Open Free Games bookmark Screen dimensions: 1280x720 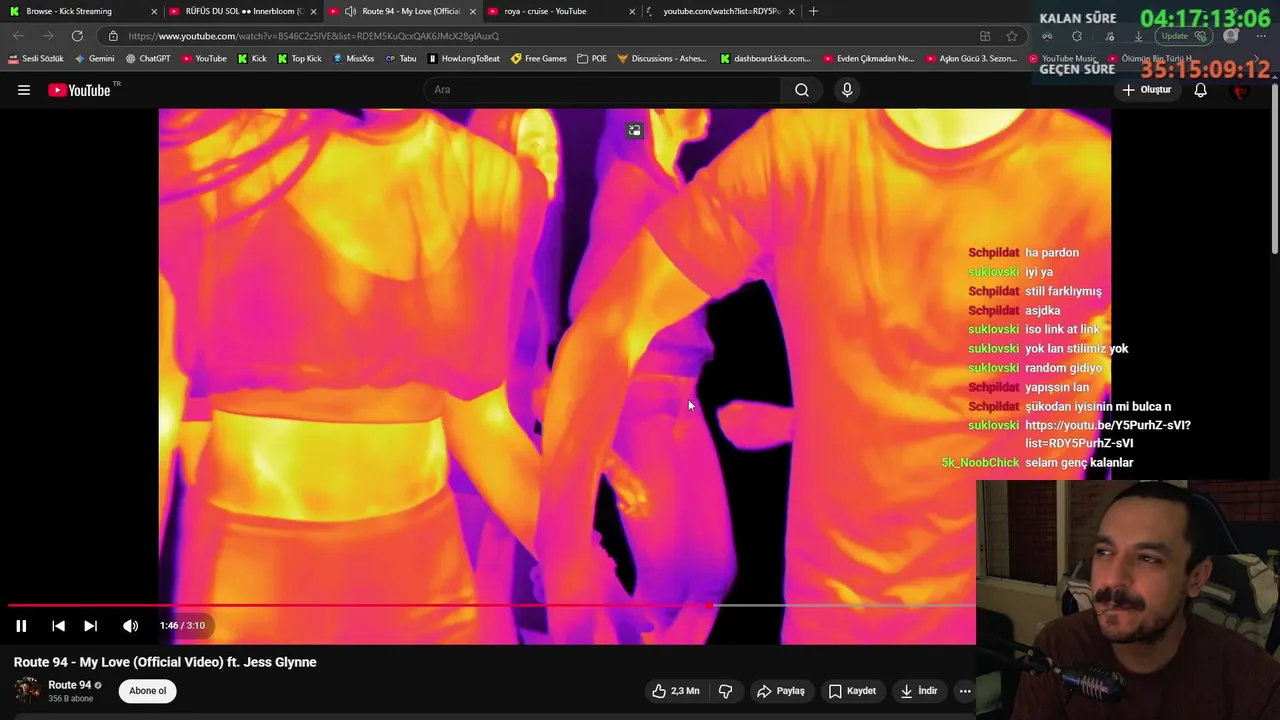(x=538, y=59)
